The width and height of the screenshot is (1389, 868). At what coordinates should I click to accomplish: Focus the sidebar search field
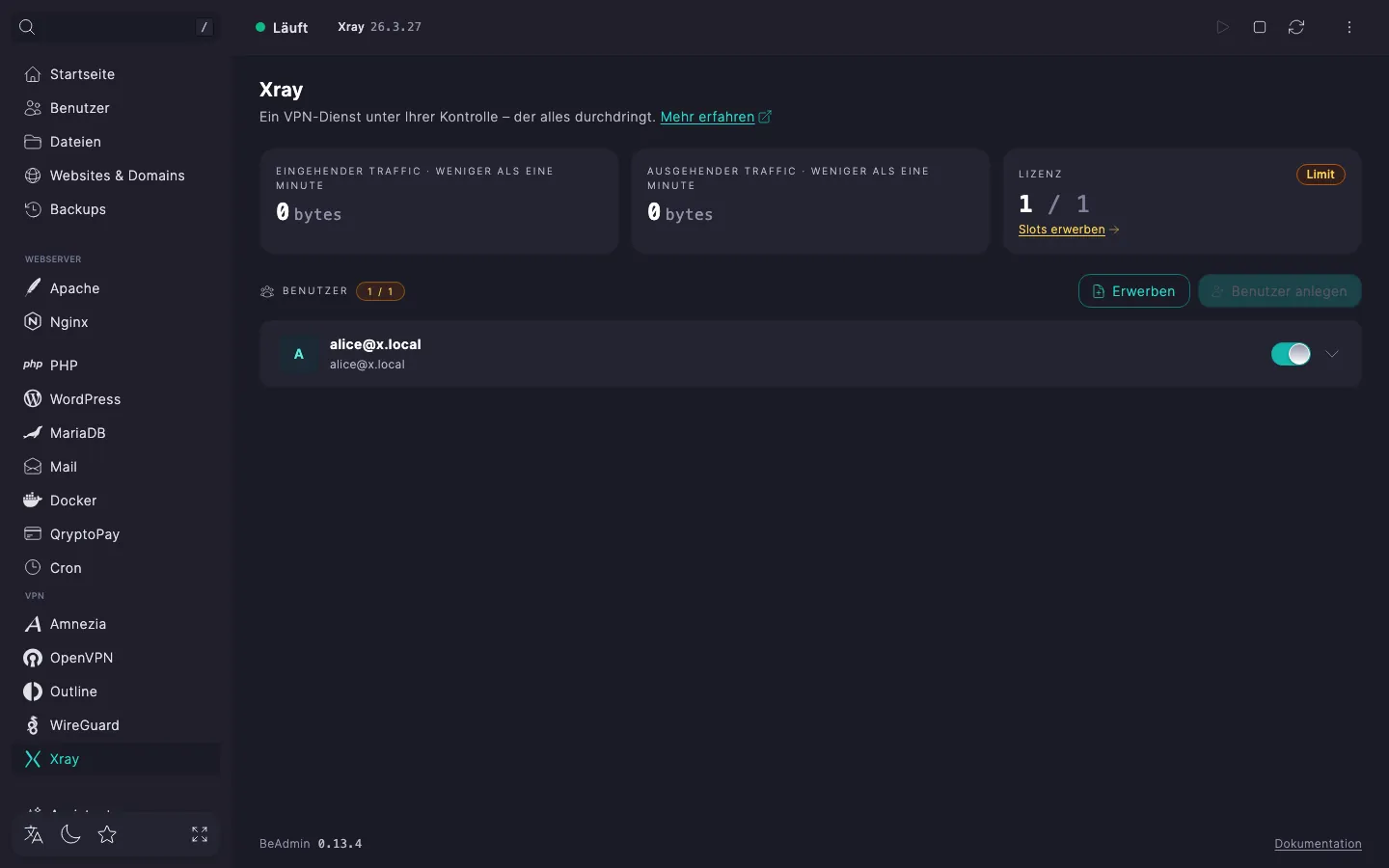116,27
